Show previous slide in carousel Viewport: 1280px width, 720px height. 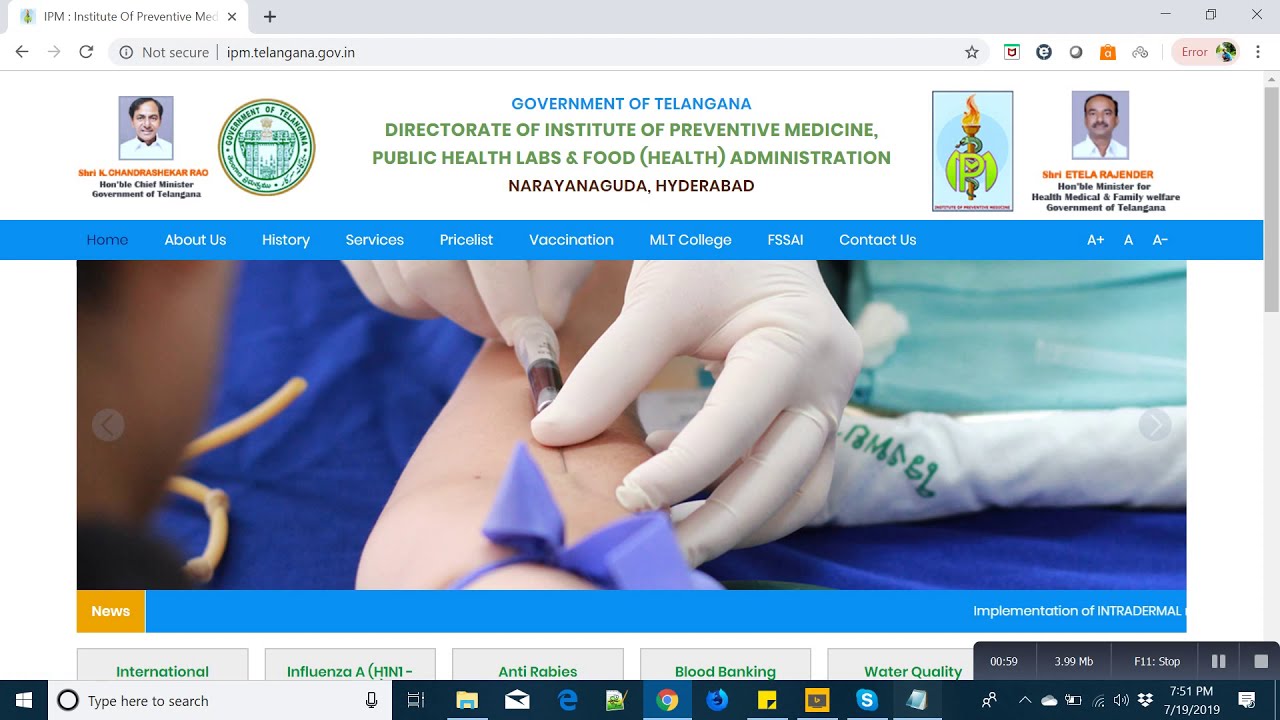coord(108,425)
